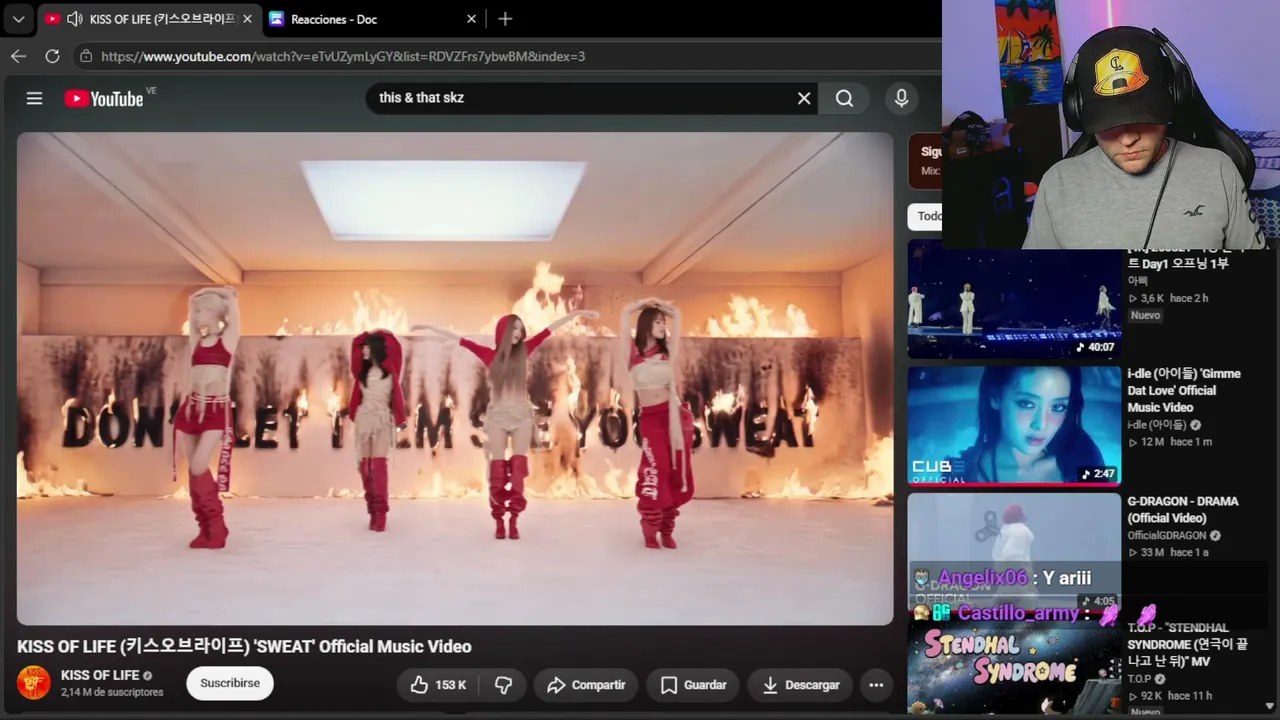Click the SWEAT music video player

[455, 379]
